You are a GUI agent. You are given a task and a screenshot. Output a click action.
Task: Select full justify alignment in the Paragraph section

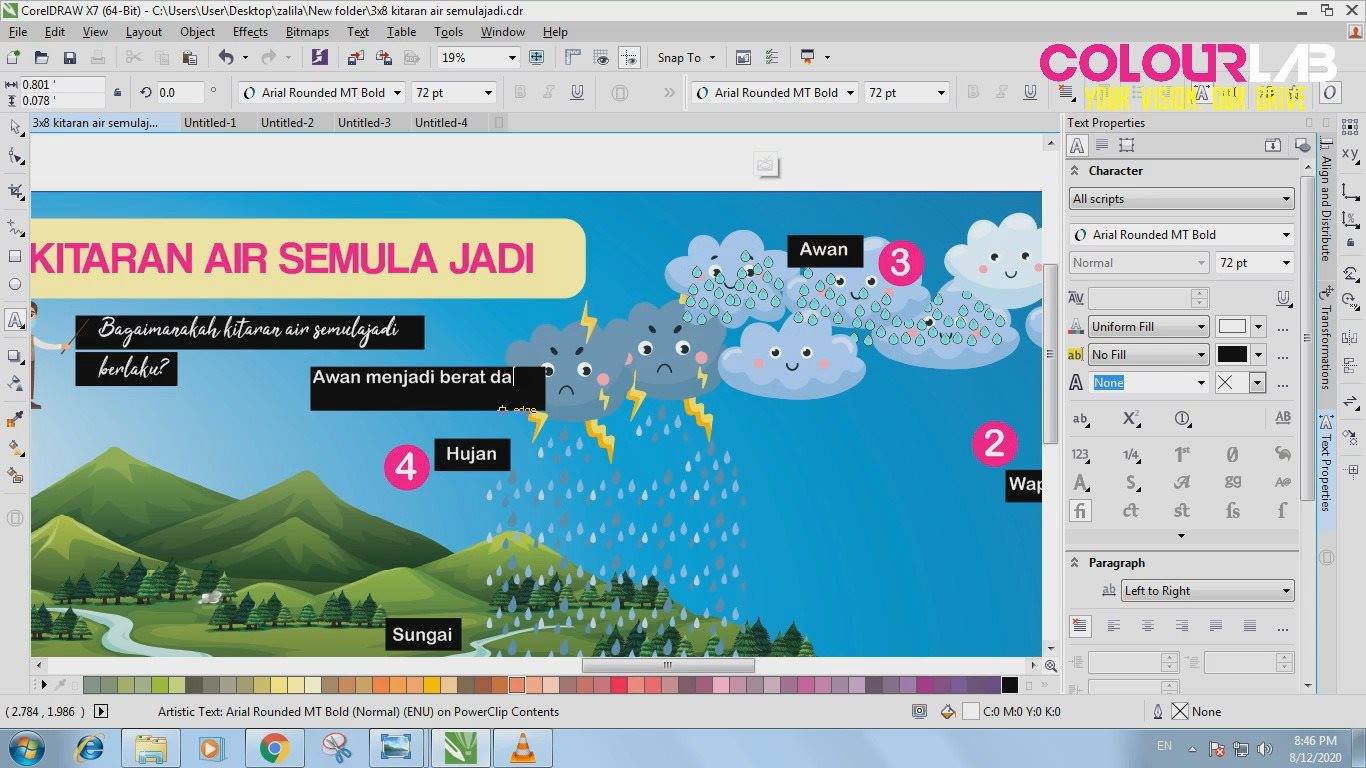pos(1216,626)
